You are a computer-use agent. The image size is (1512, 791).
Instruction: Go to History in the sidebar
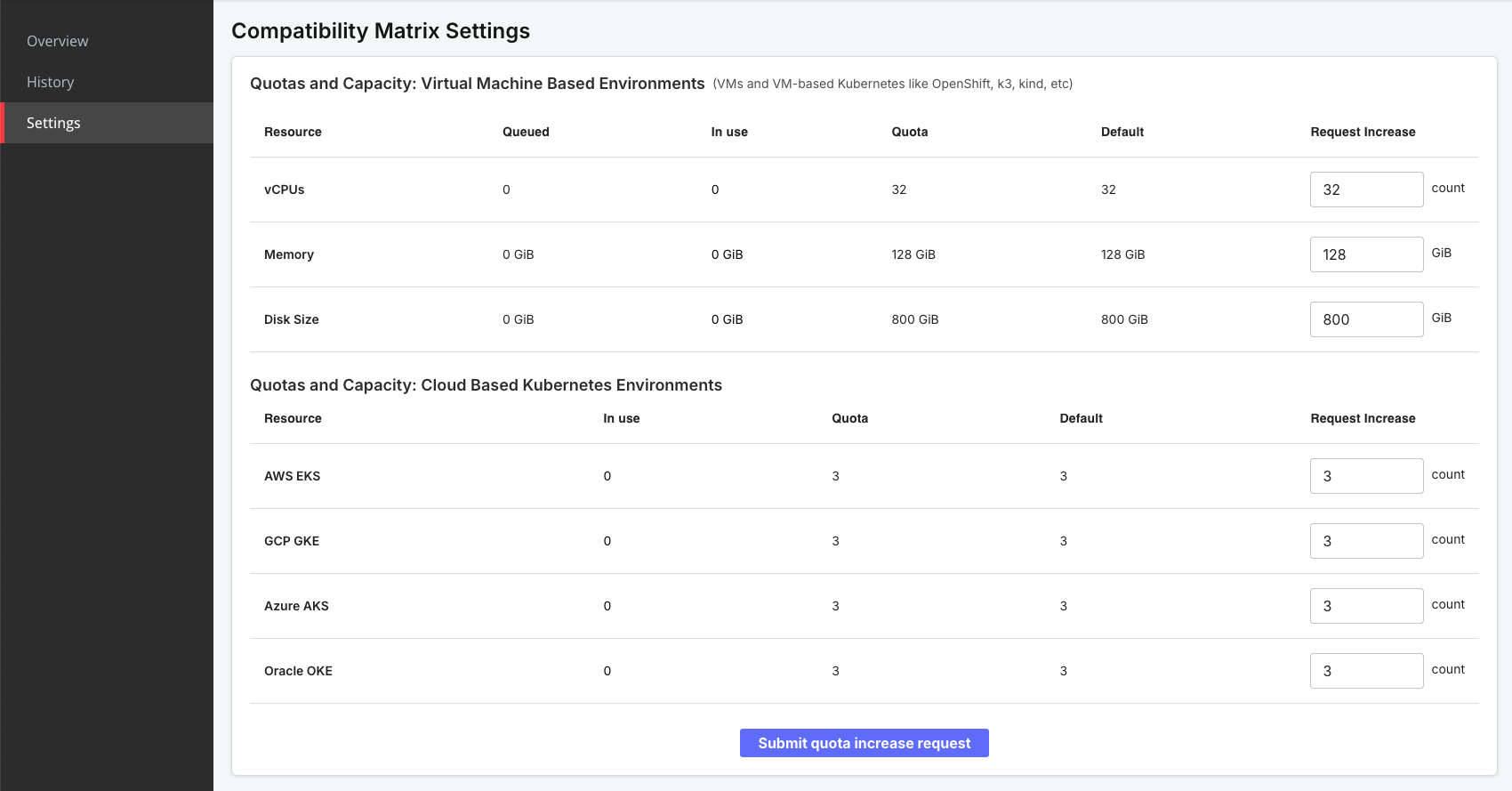pyautogui.click(x=51, y=82)
